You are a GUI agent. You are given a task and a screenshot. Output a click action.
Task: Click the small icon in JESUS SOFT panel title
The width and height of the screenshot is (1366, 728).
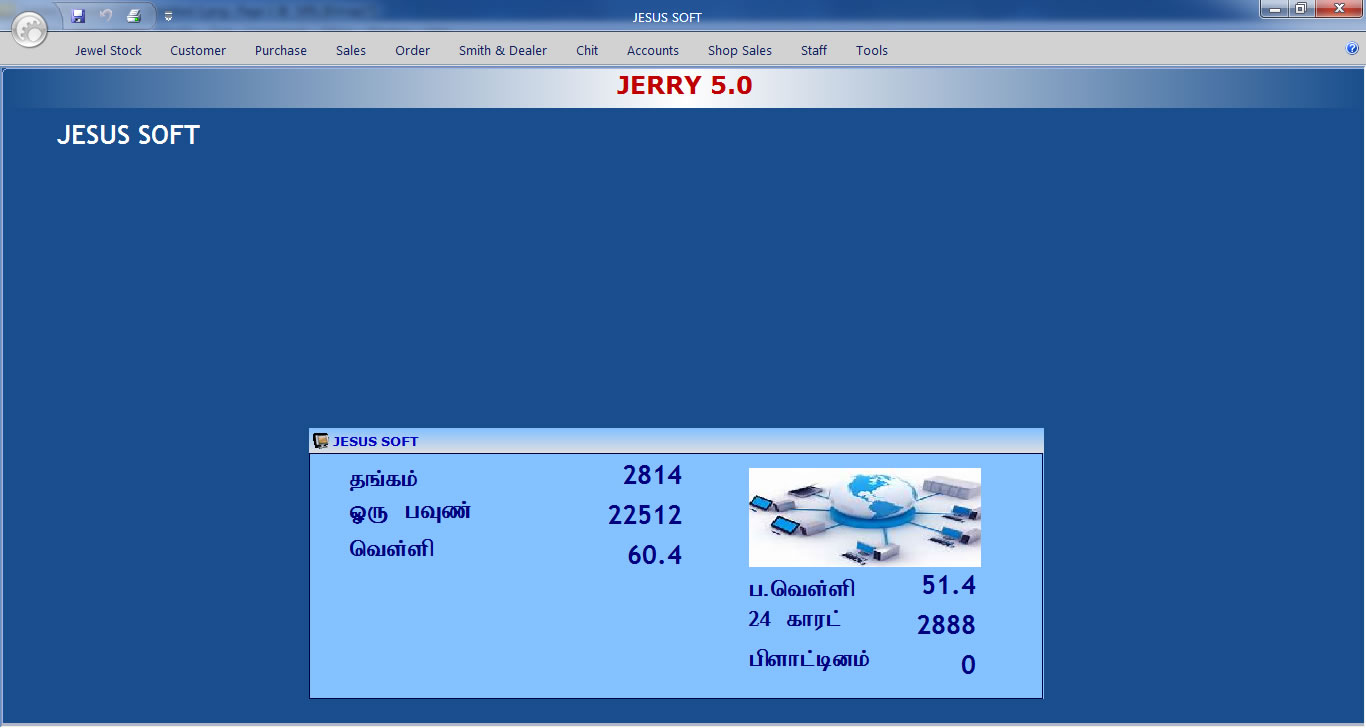tap(321, 441)
